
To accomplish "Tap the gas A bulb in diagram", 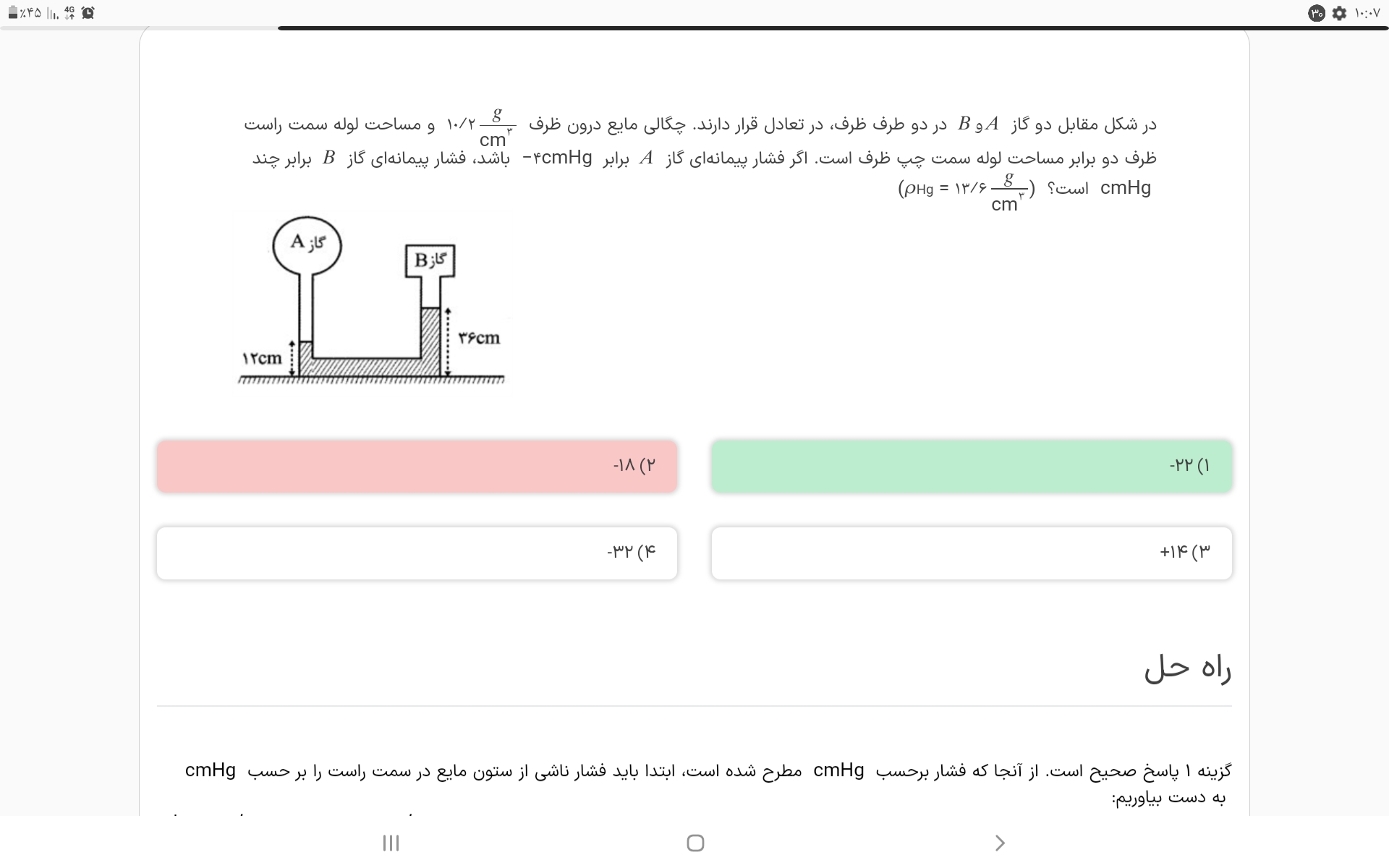I will (307, 245).
